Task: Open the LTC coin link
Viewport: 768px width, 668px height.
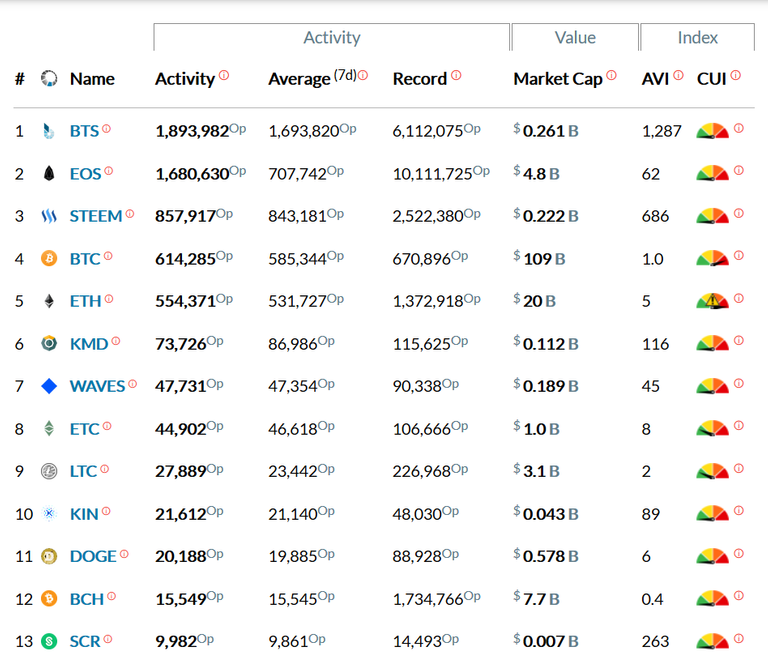Action: (x=83, y=471)
